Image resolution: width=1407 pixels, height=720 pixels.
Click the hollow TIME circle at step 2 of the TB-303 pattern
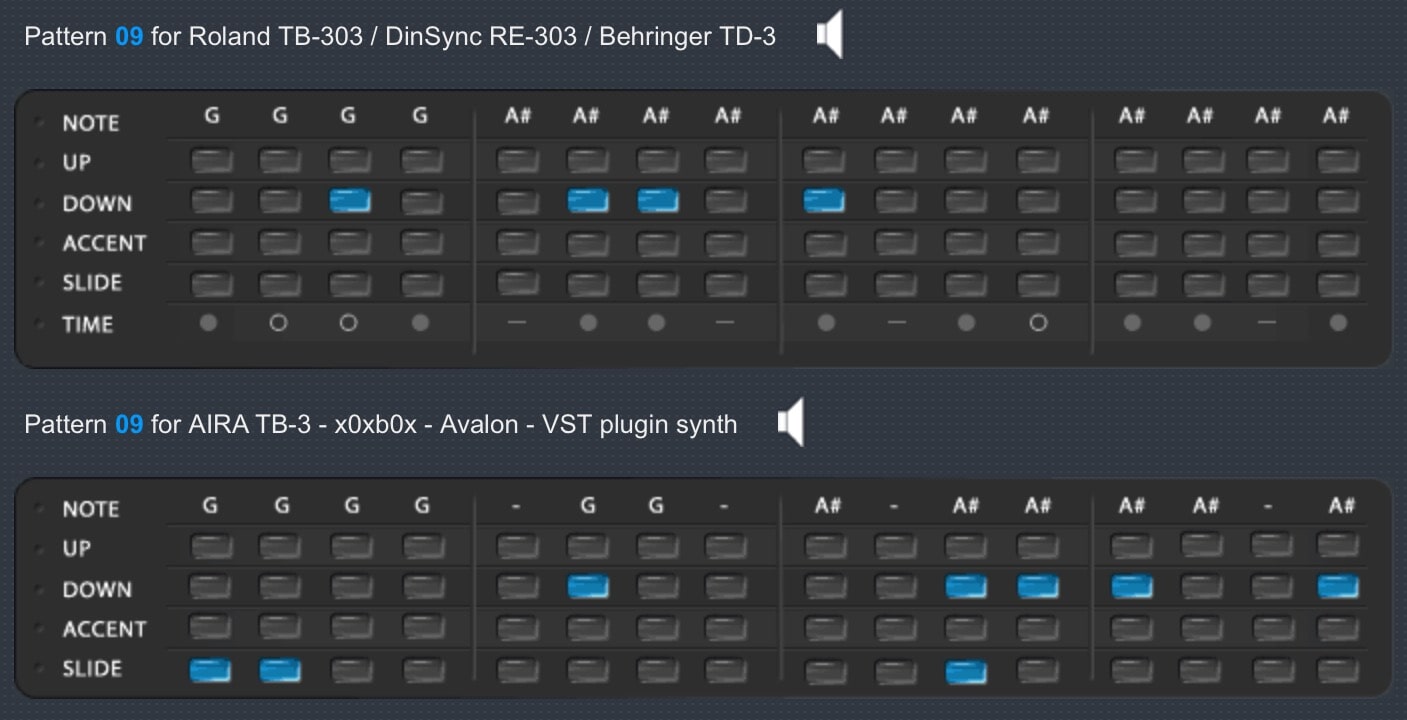click(x=278, y=323)
